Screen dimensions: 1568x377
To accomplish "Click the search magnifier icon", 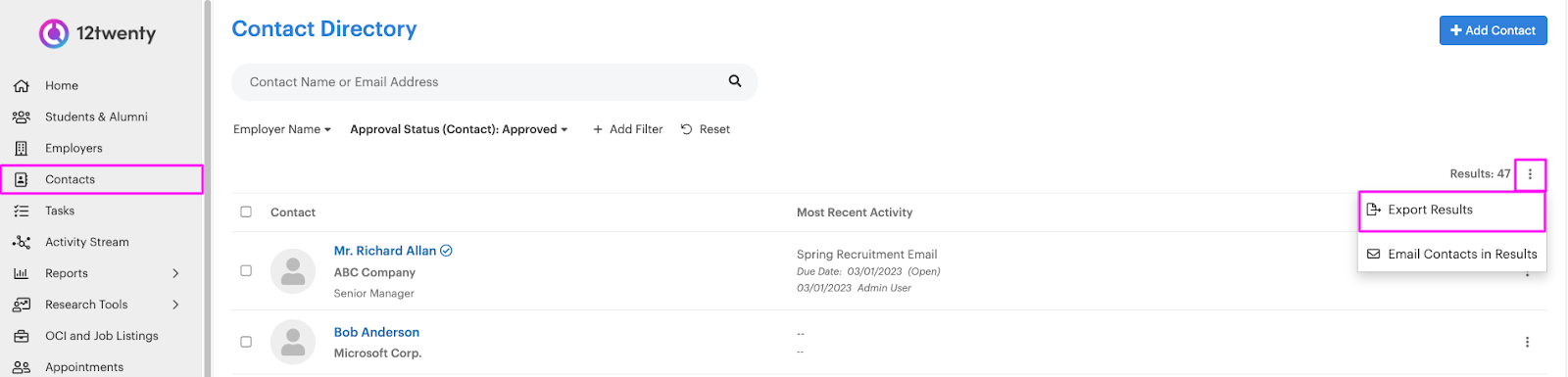I will pyautogui.click(x=735, y=81).
